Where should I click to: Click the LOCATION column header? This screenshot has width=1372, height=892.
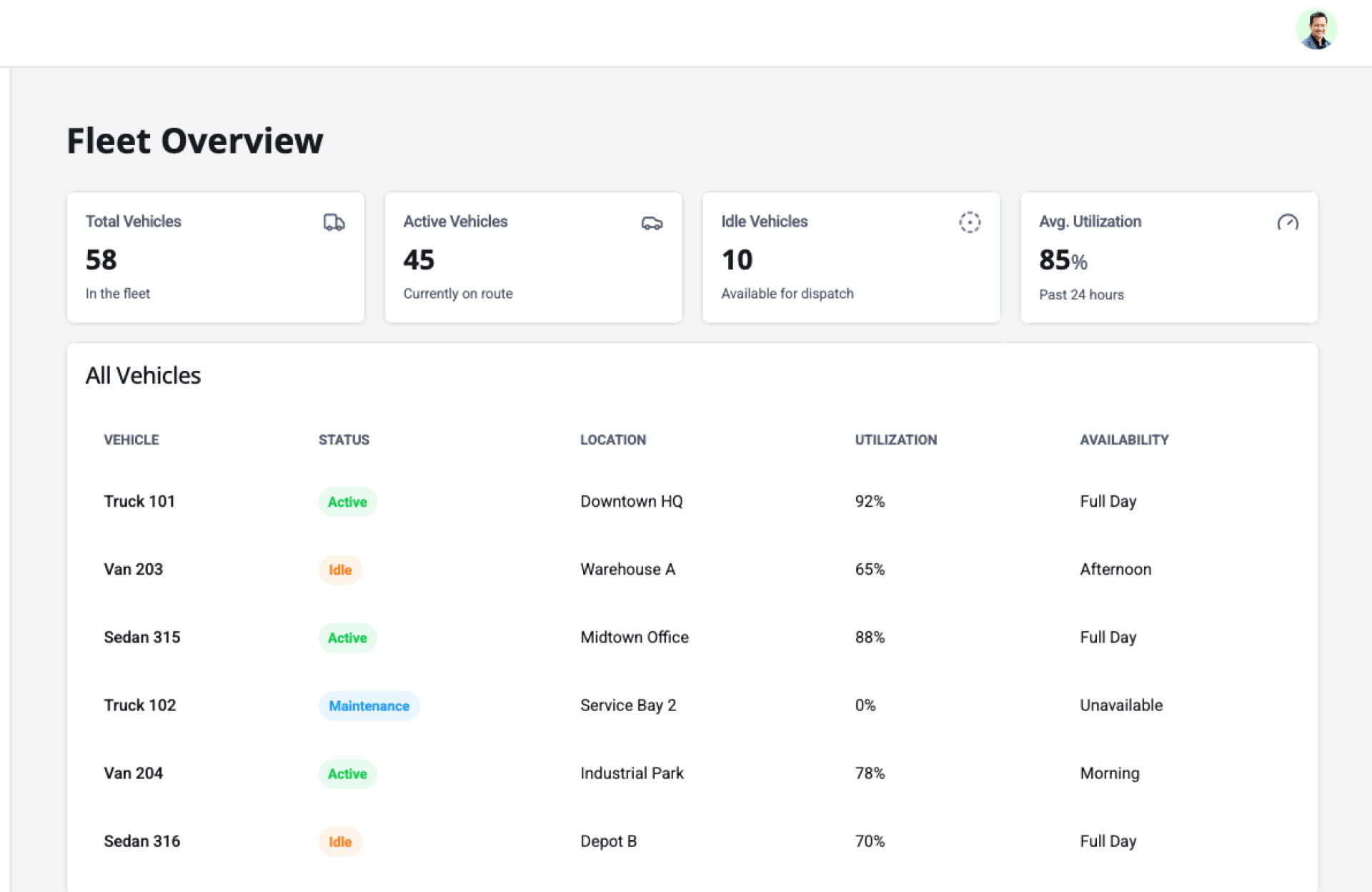[612, 440]
